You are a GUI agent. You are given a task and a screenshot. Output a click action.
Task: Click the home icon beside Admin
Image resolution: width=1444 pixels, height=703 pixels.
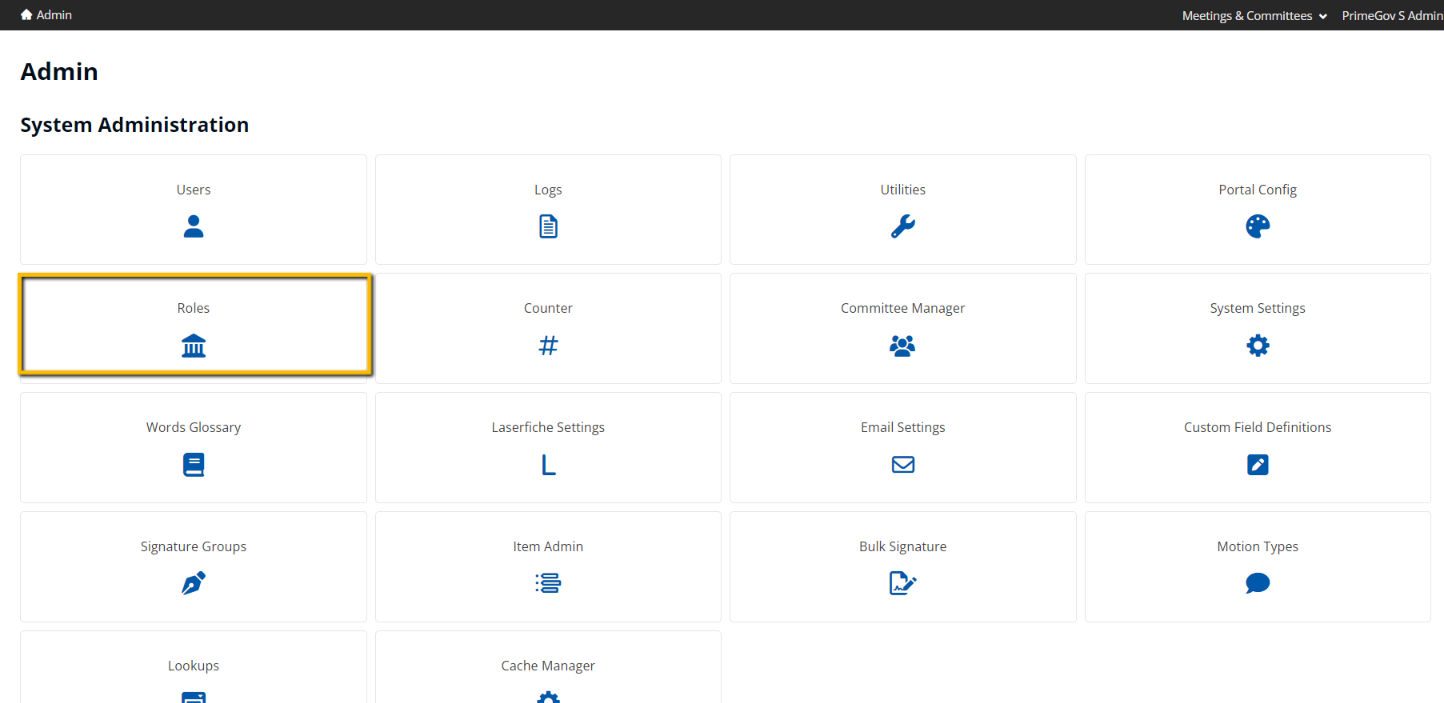tap(27, 15)
